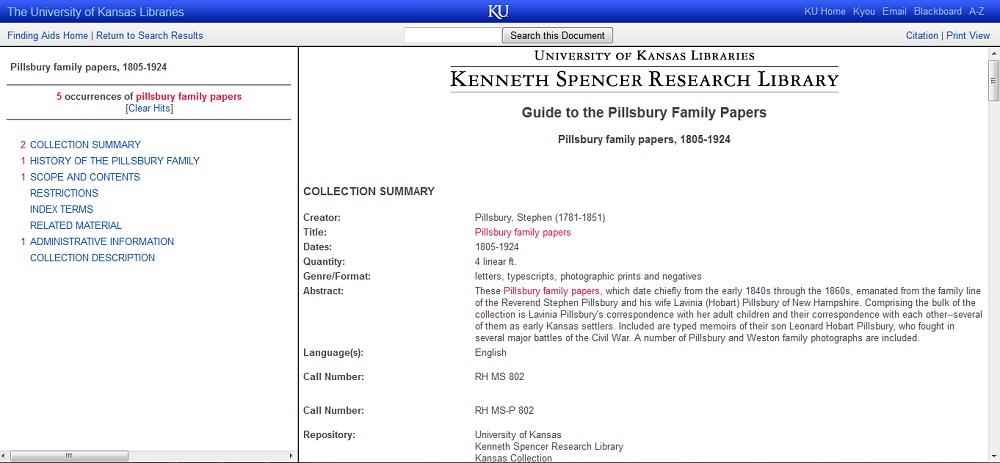Click the KU logo in the header
The image size is (1000, 463).
498,11
